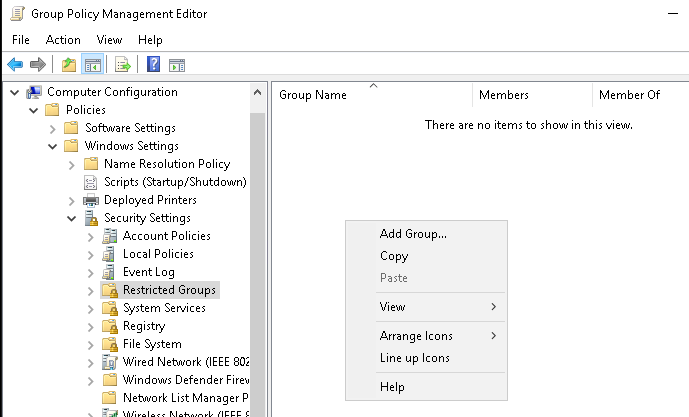The height and width of the screenshot is (417, 689).
Task: Click the Export List toolbar icon
Action: pyautogui.click(x=123, y=65)
